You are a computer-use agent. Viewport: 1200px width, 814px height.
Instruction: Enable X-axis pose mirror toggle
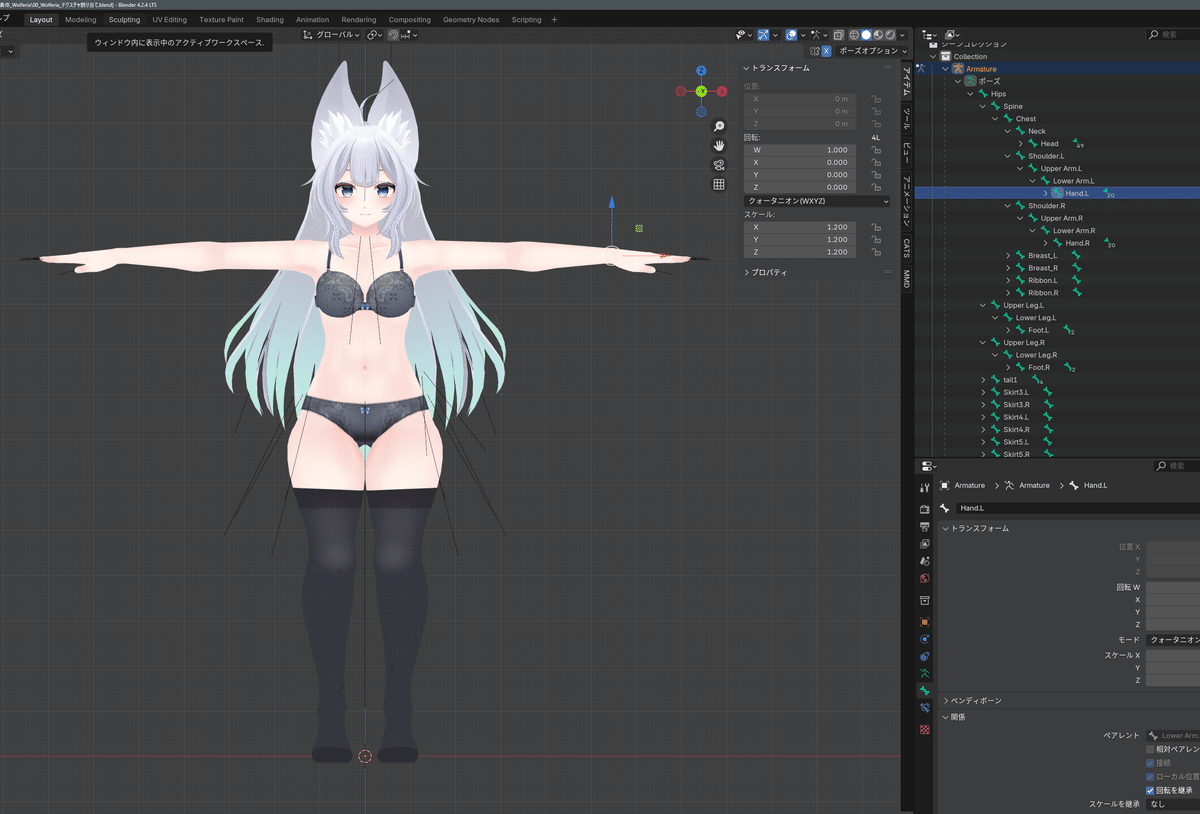click(x=826, y=49)
